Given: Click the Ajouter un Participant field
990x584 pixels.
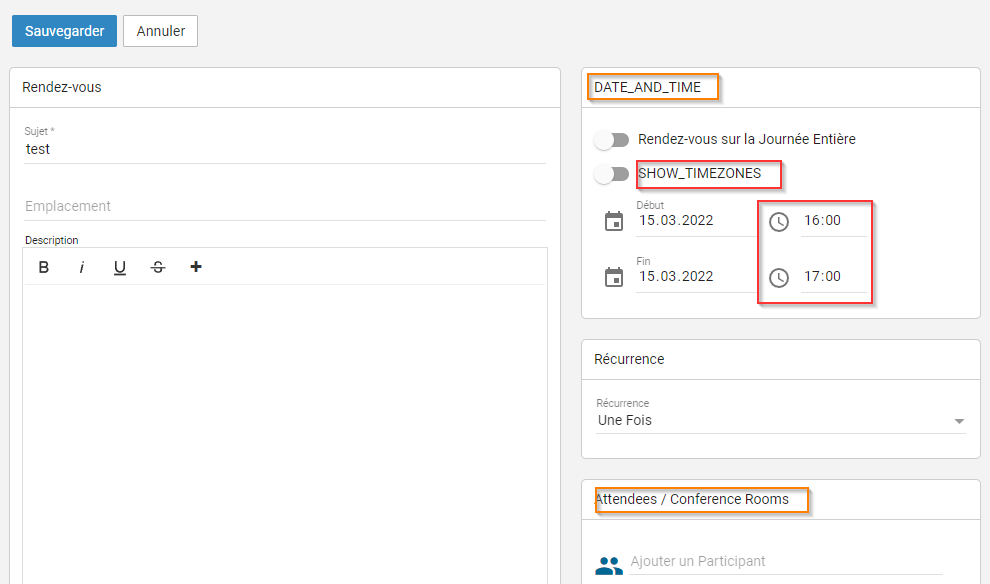Looking at the screenshot, I should pyautogui.click(x=785, y=561).
